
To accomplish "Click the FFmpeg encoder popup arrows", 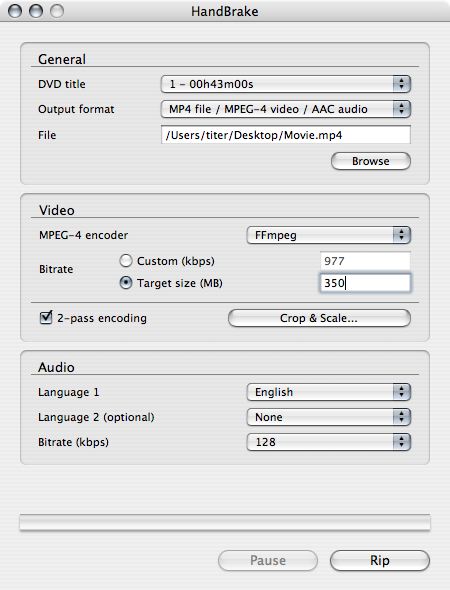I will (x=401, y=235).
